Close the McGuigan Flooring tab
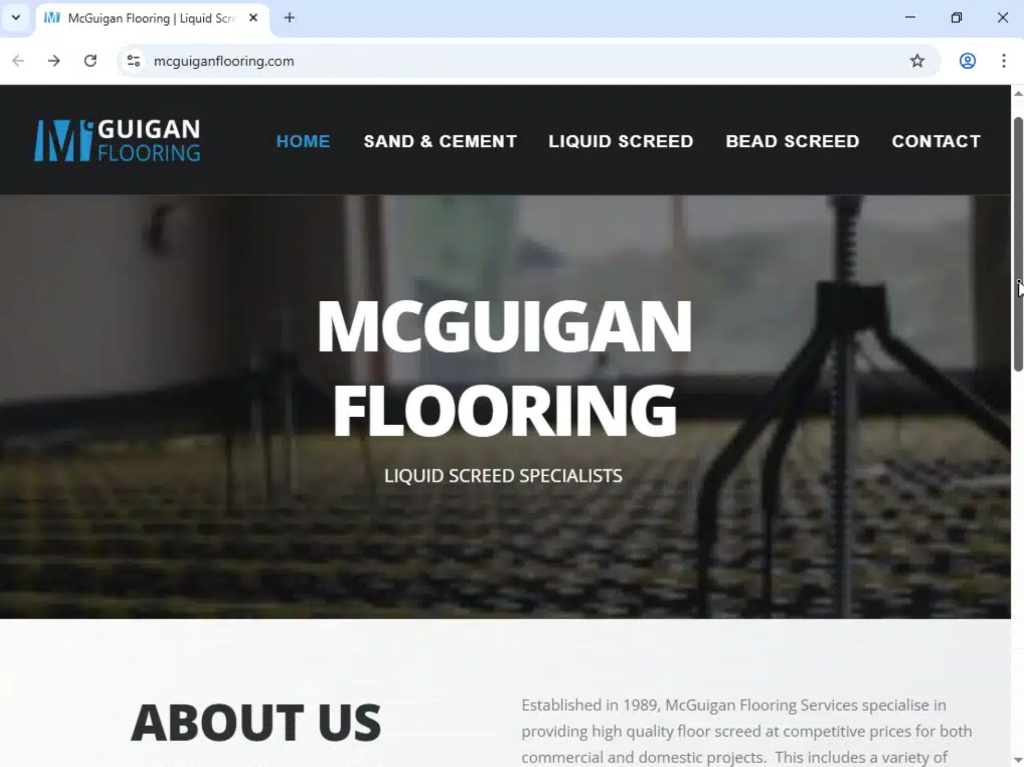 253,18
